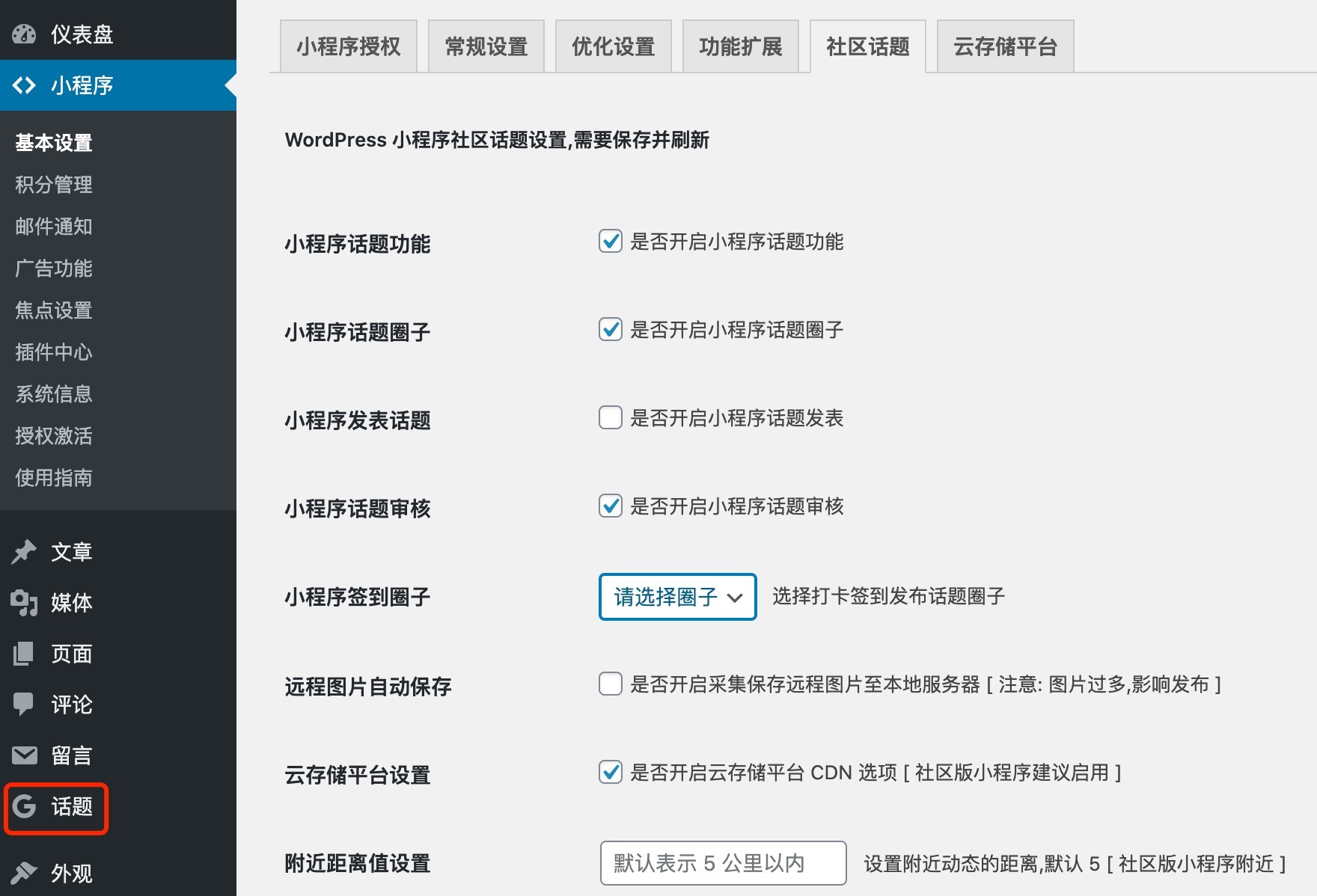
Task: Open 系统信息 in the sidebar
Action: [x=54, y=394]
